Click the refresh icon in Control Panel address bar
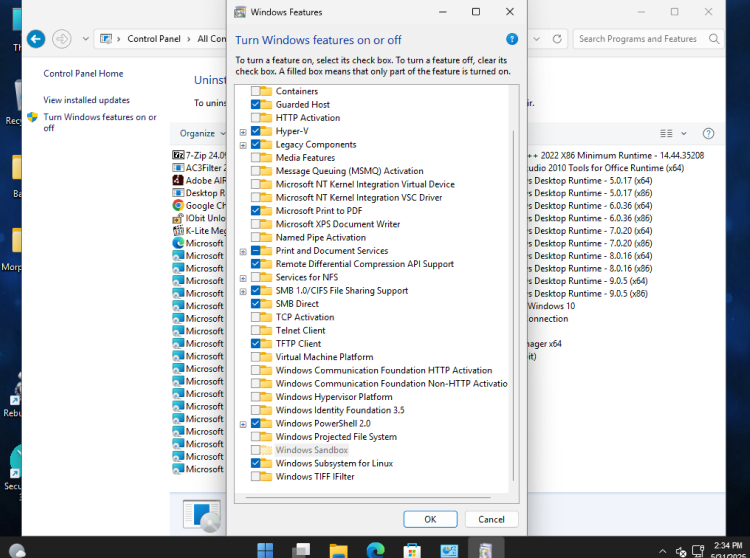Screen dimensions: 750x558 [x=557, y=39]
